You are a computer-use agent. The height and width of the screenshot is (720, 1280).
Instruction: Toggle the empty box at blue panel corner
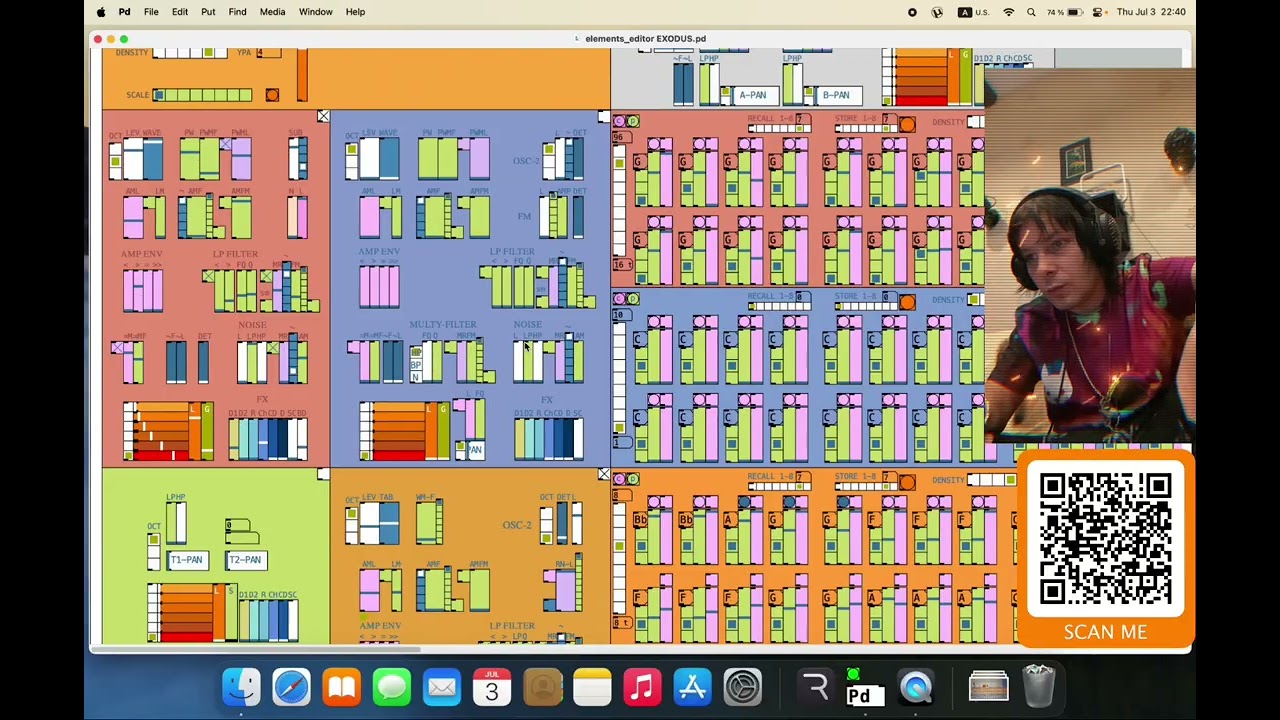pos(603,117)
